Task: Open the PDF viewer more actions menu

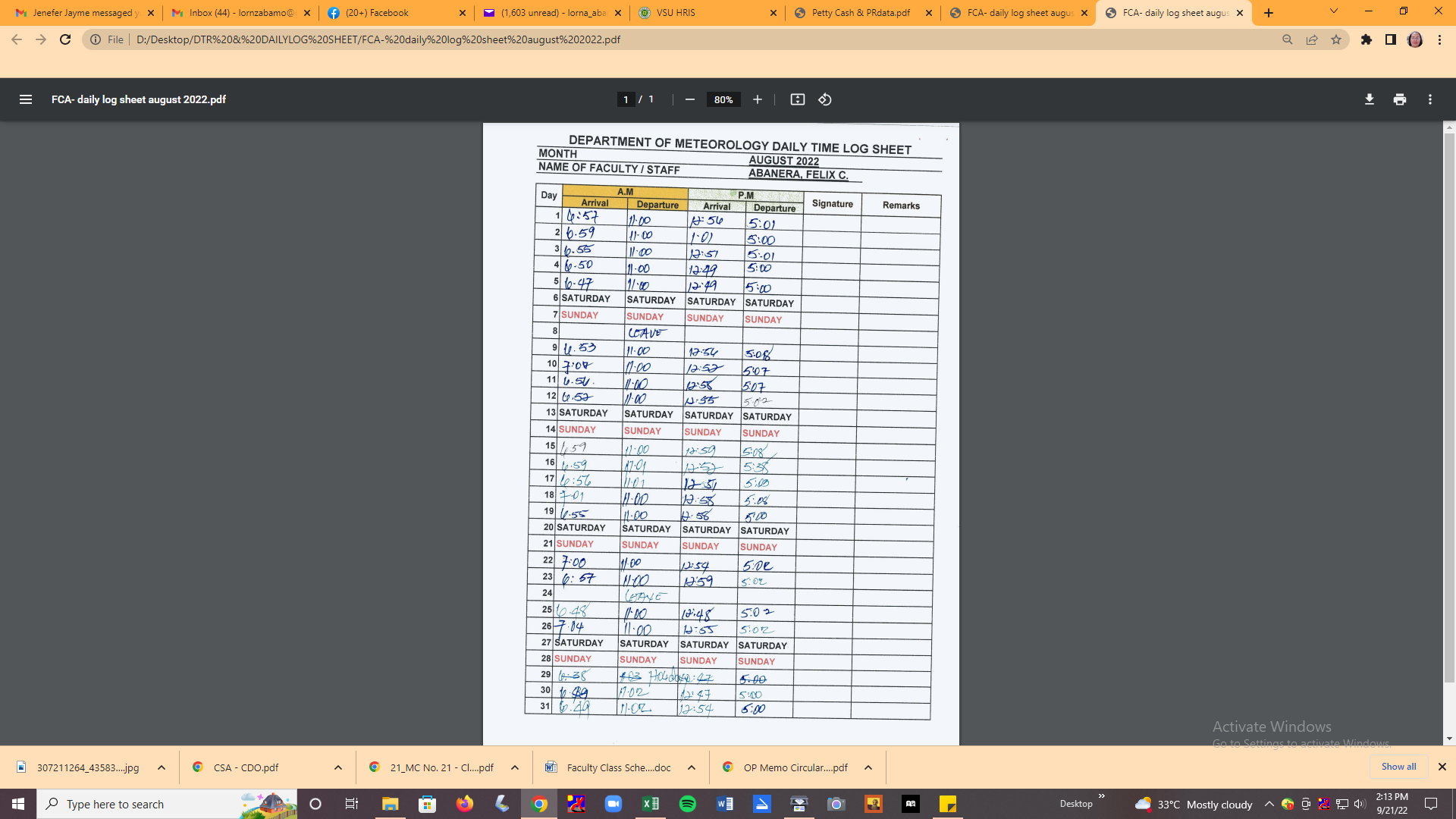Action: pos(1429,99)
